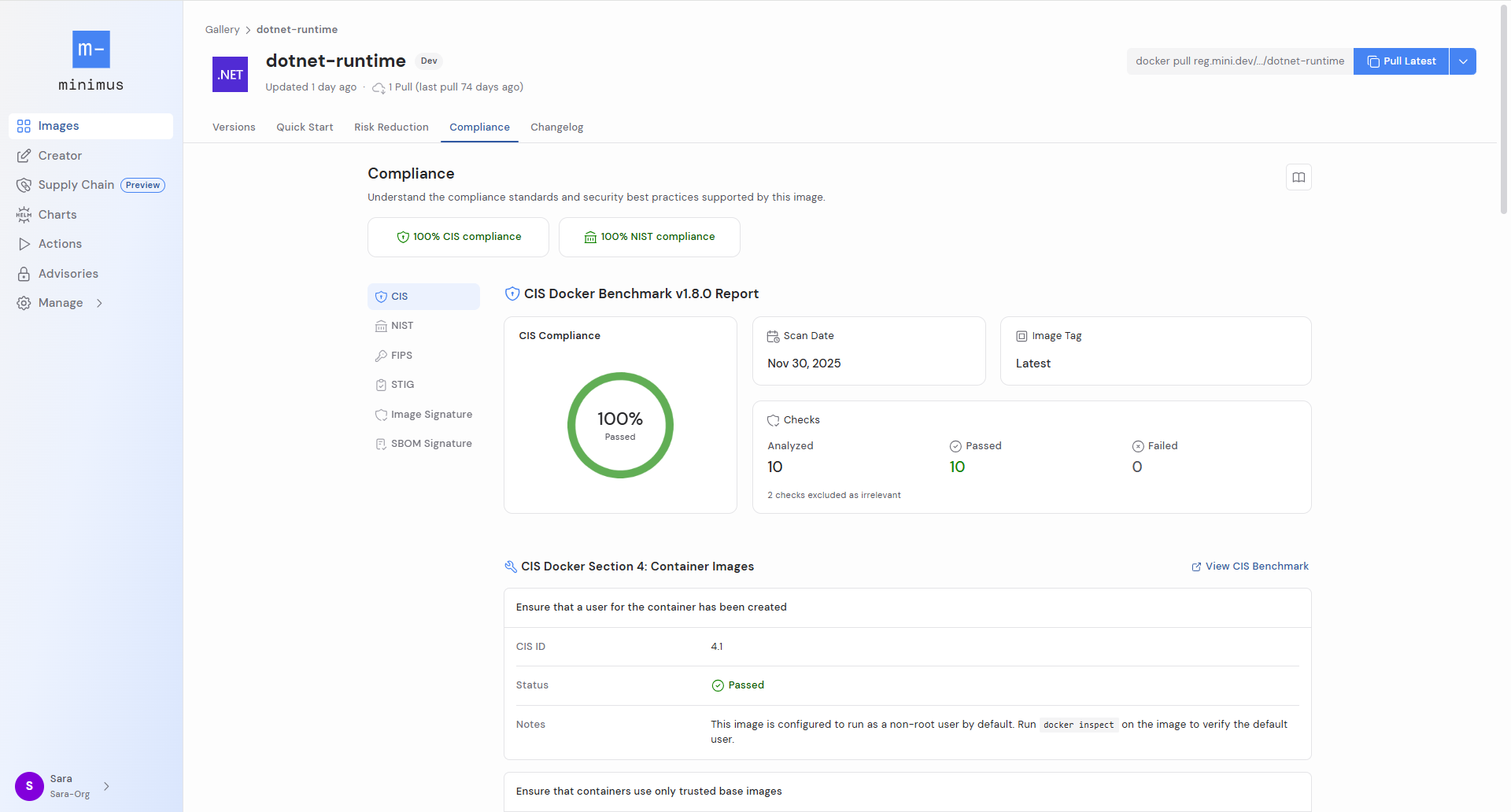
Task: Click 'Ensure that a user for the container has been created'
Action: [651, 607]
